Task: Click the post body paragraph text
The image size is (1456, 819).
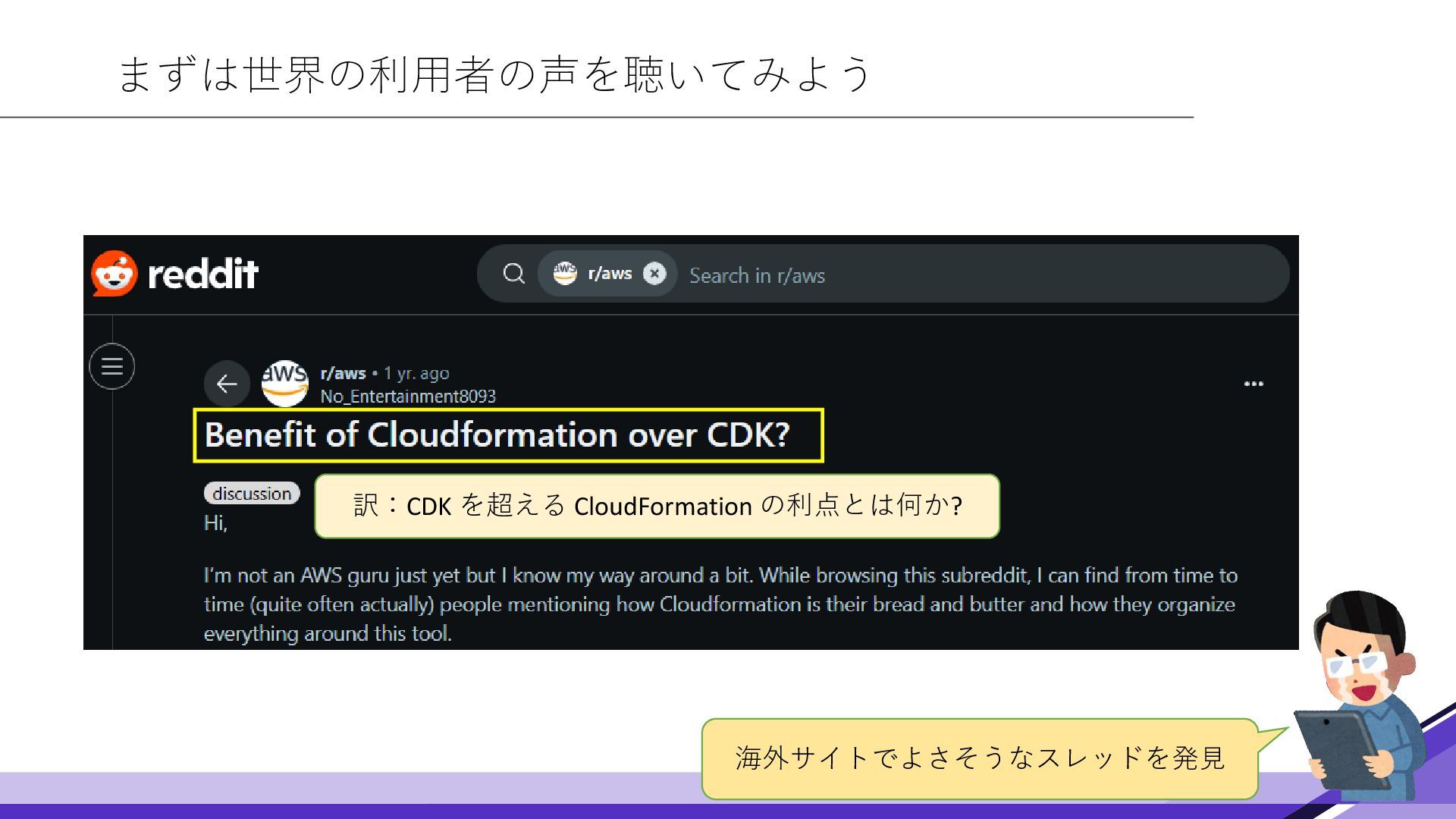Action: coord(720,604)
